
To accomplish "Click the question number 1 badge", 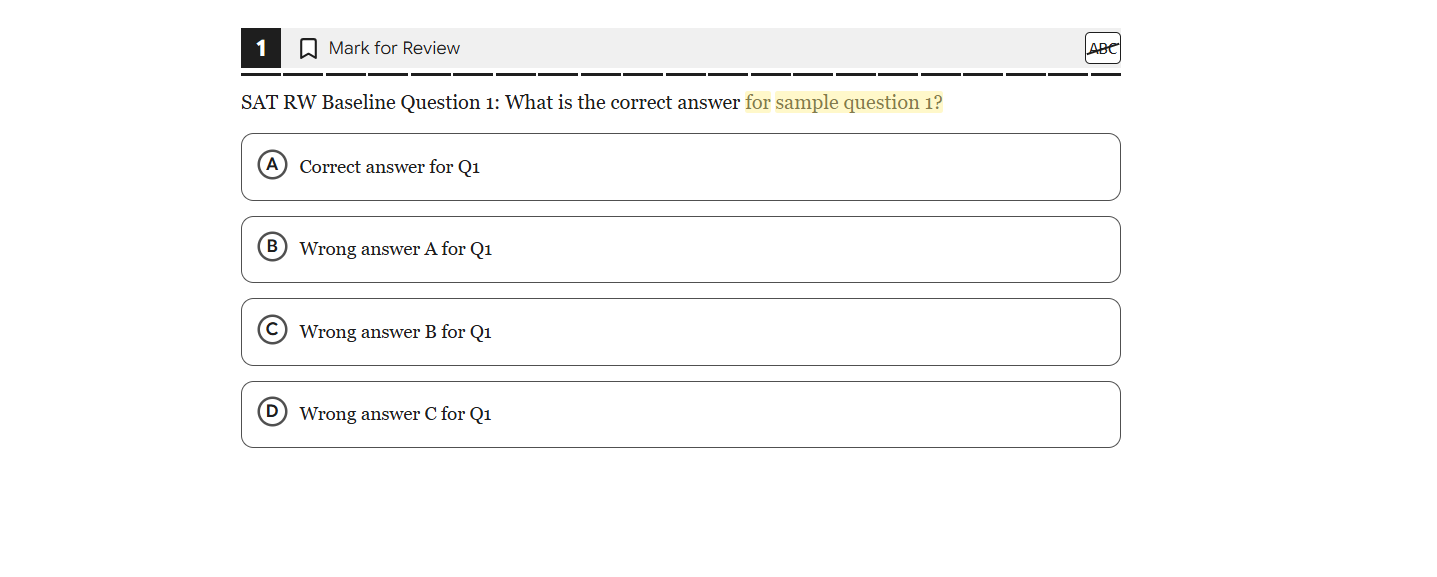I will pos(261,48).
